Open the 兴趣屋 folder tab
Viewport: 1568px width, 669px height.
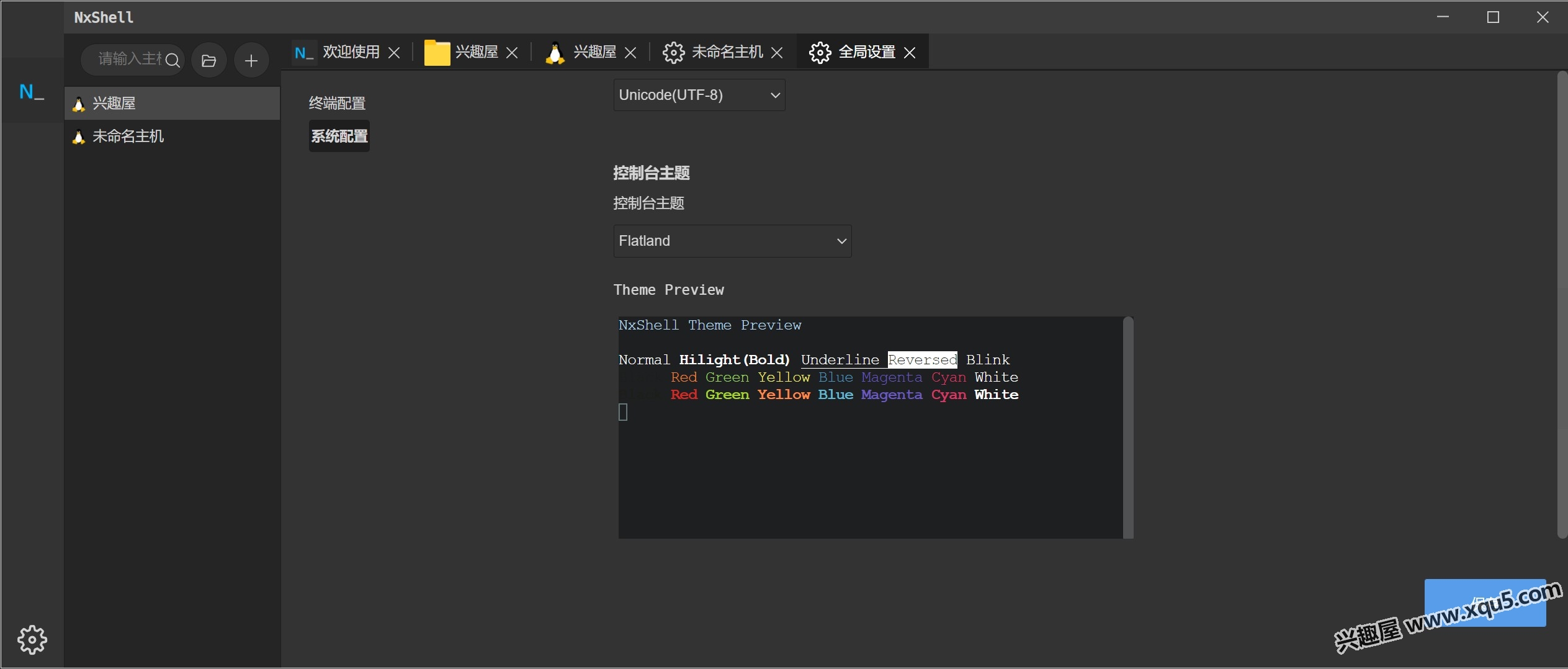pos(475,52)
